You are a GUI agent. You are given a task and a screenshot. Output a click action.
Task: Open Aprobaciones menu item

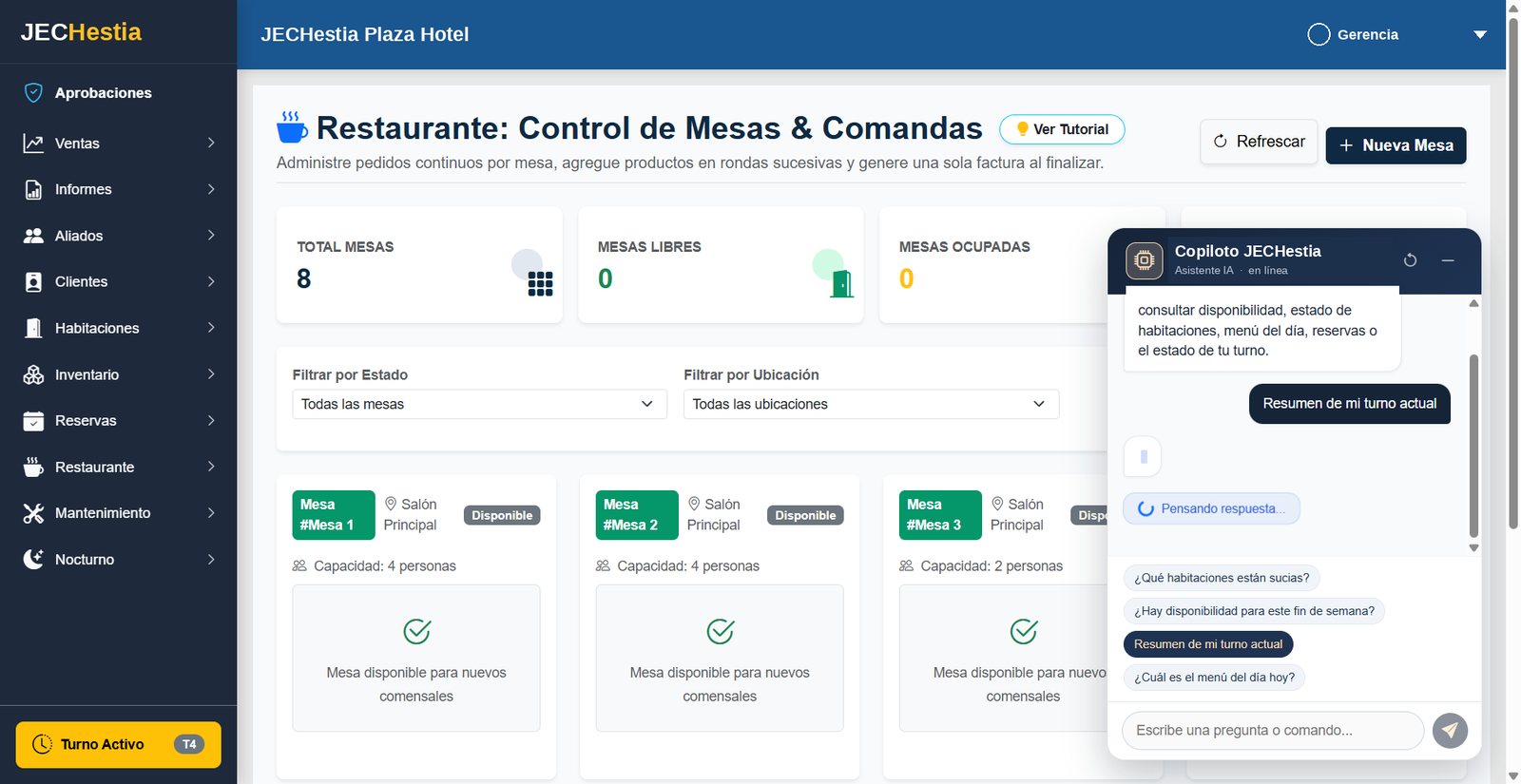pos(118,92)
